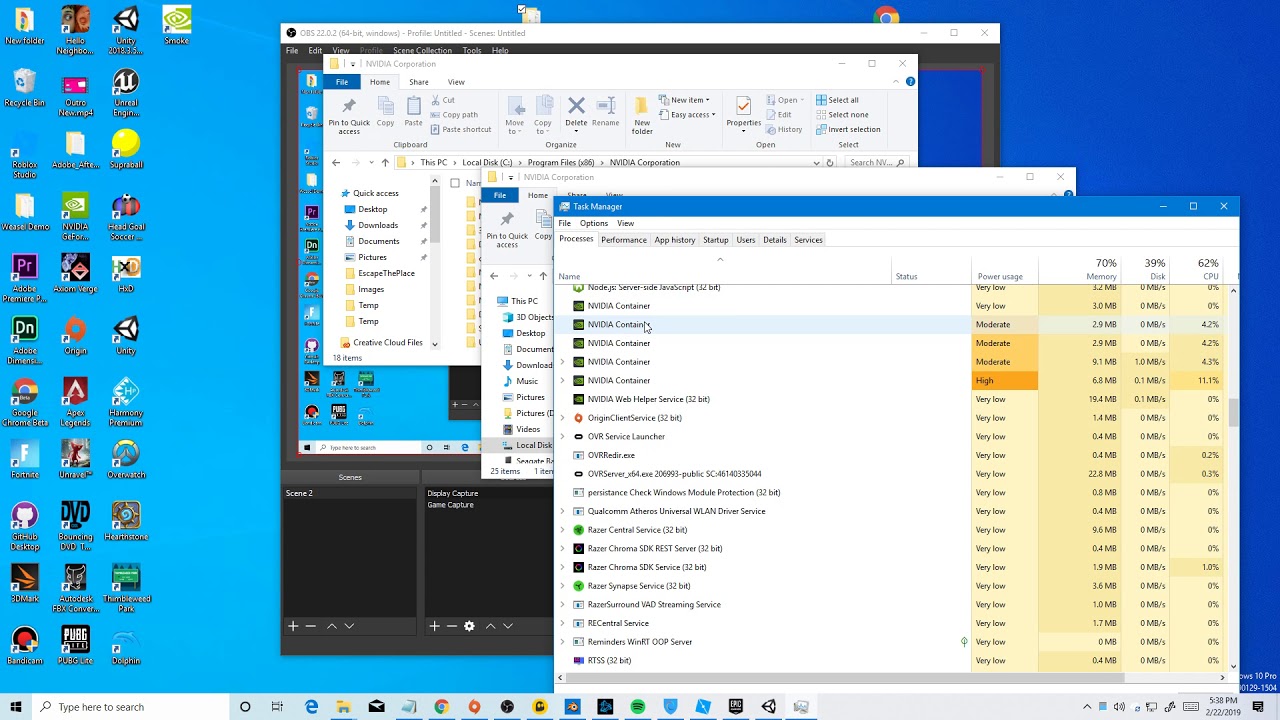Viewport: 1280px width, 720px height.
Task: Click the Explorer search box
Action: pyautogui.click(x=877, y=163)
